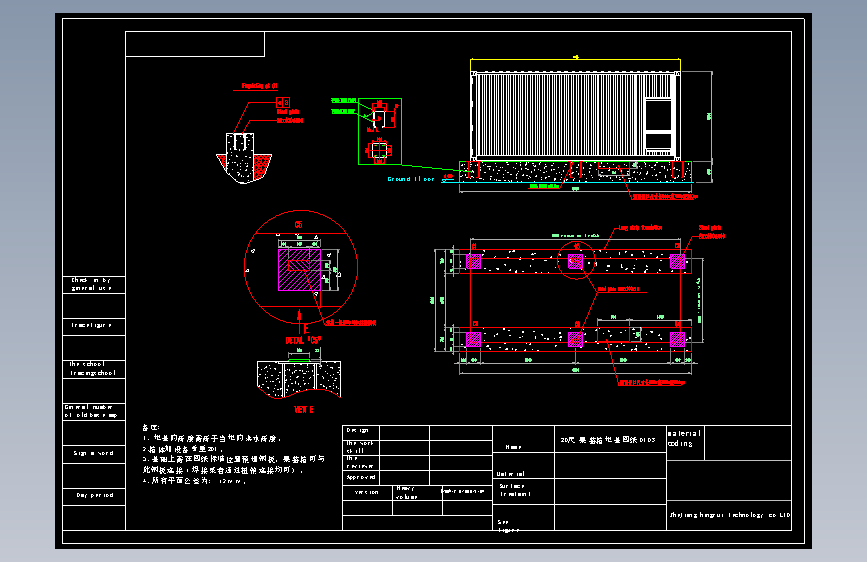The height and width of the screenshot is (562, 867).
Task: Click the 'Heavy volume' title block cell
Action: tap(417, 492)
